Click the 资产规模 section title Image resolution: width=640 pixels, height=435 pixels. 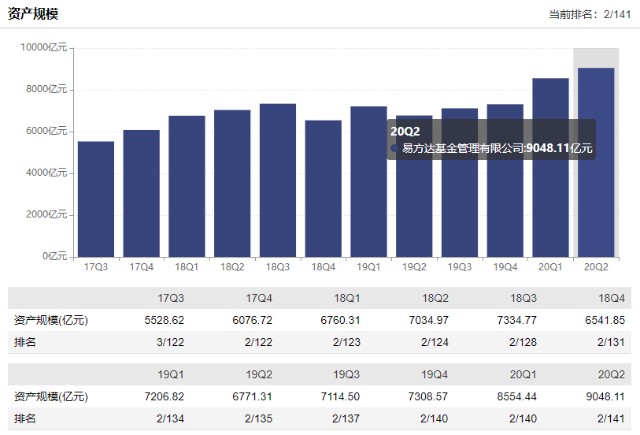36,13
